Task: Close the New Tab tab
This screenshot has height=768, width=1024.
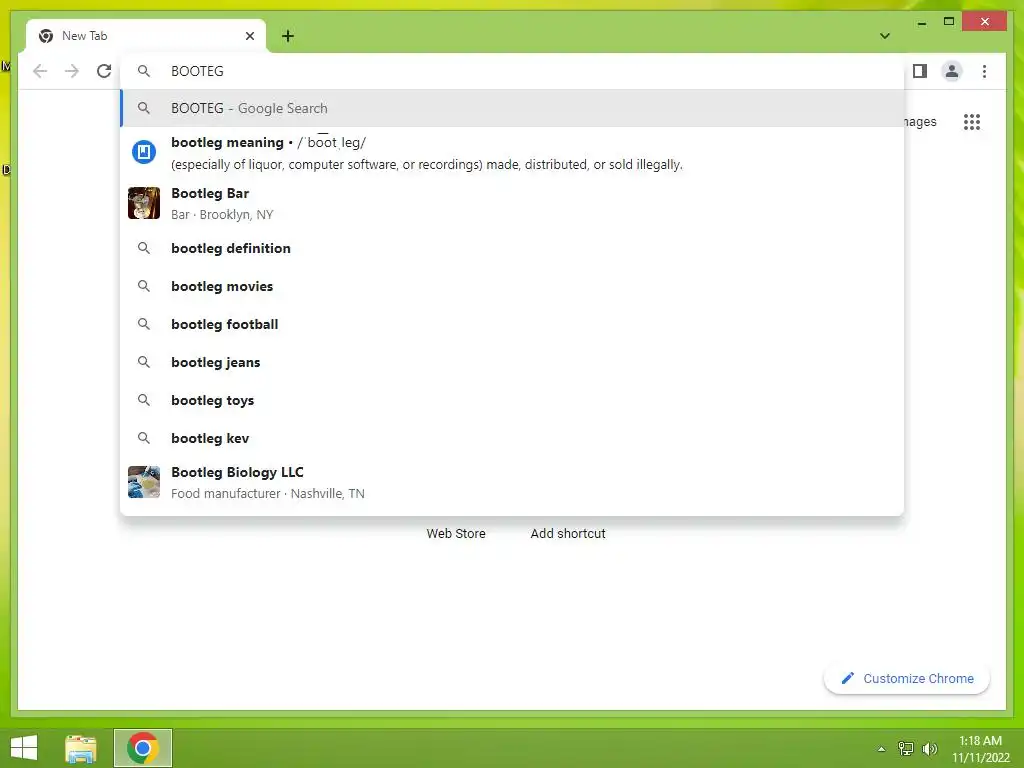Action: pyautogui.click(x=249, y=36)
